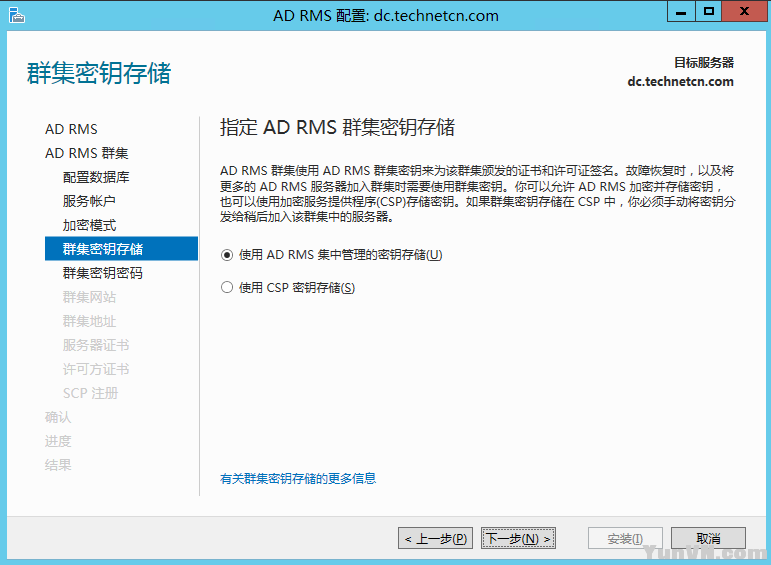Click disabled 群集地址 step
Image resolution: width=771 pixels, height=565 pixels.
(x=89, y=321)
